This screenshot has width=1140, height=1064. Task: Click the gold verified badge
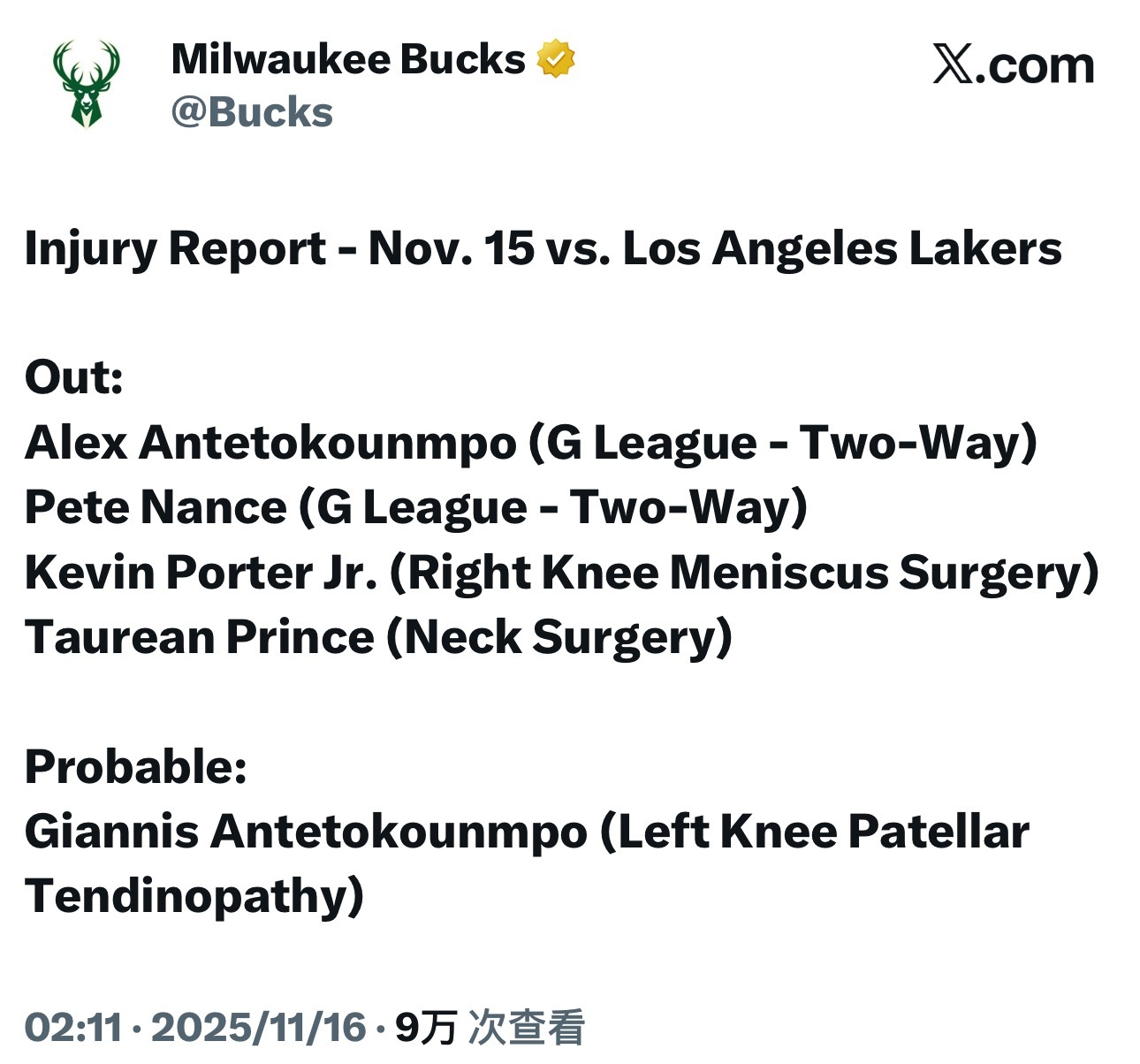click(x=555, y=59)
